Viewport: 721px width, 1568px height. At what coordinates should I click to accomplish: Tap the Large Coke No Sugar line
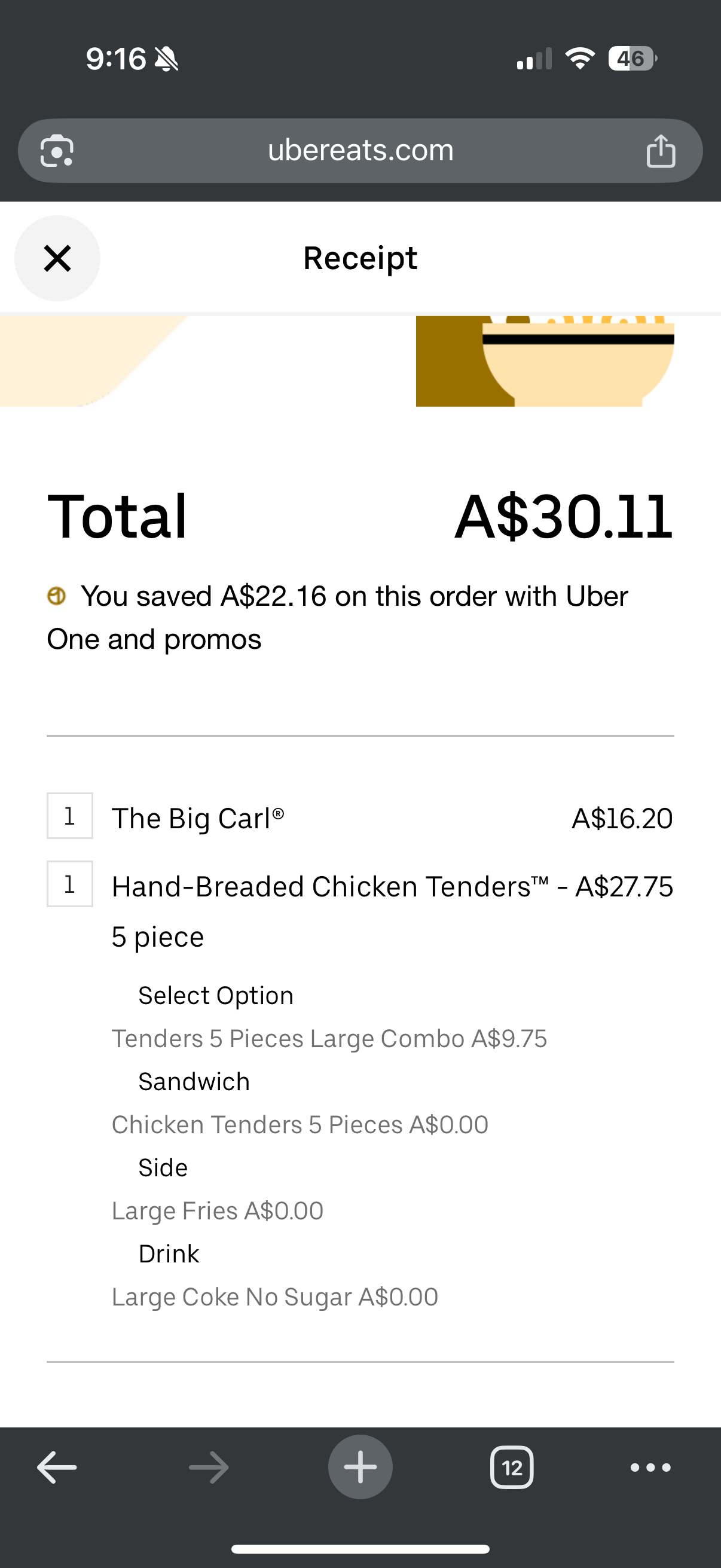pos(274,1297)
